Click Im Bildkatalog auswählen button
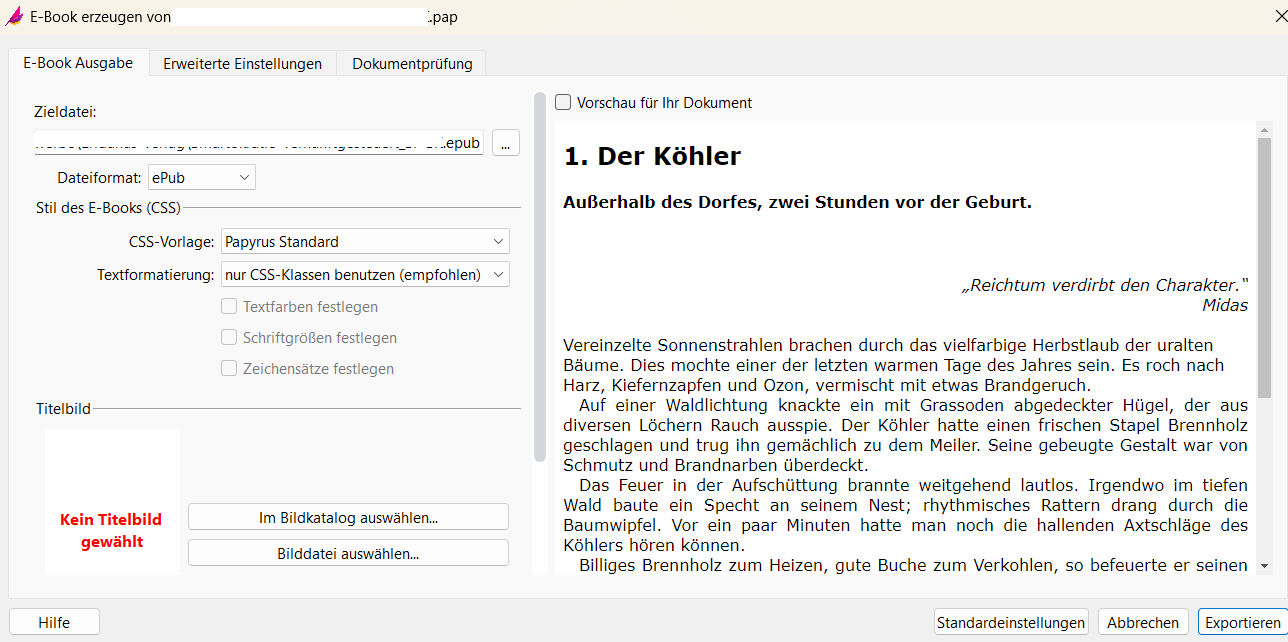The image size is (1288, 642). coord(348,517)
